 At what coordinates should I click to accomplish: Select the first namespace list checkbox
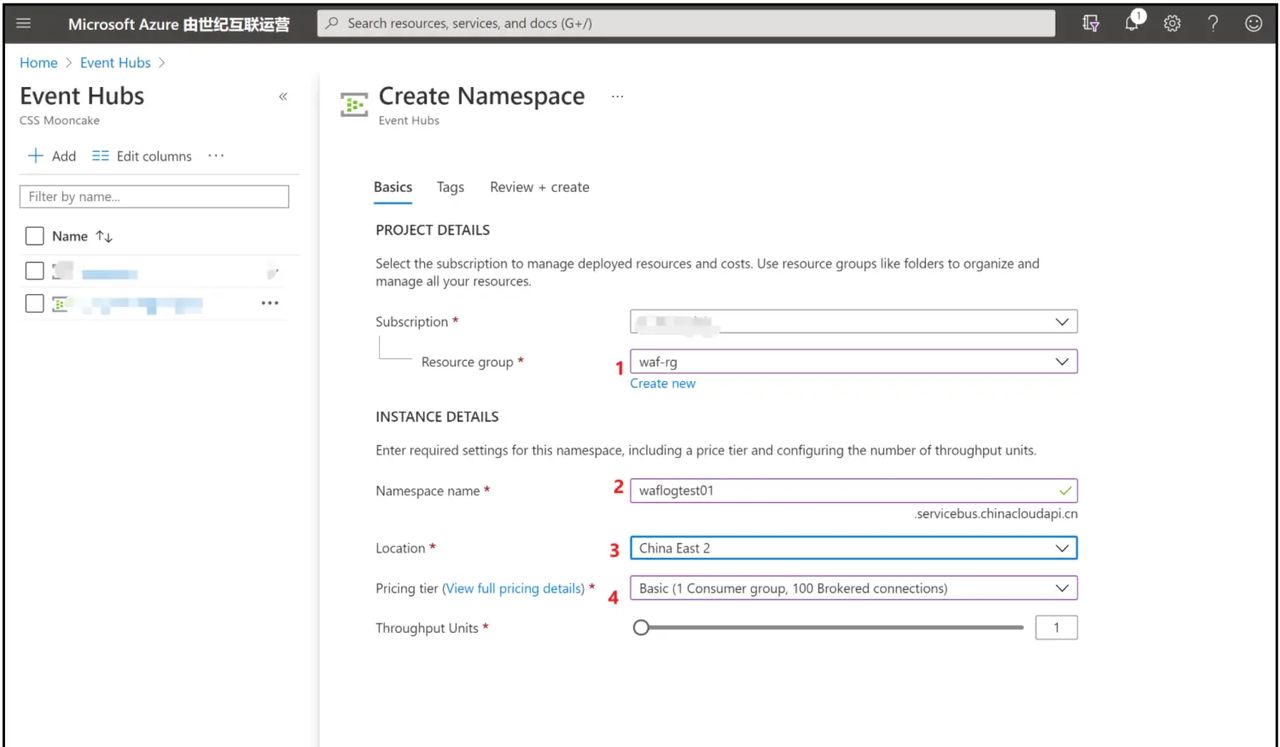(34, 271)
